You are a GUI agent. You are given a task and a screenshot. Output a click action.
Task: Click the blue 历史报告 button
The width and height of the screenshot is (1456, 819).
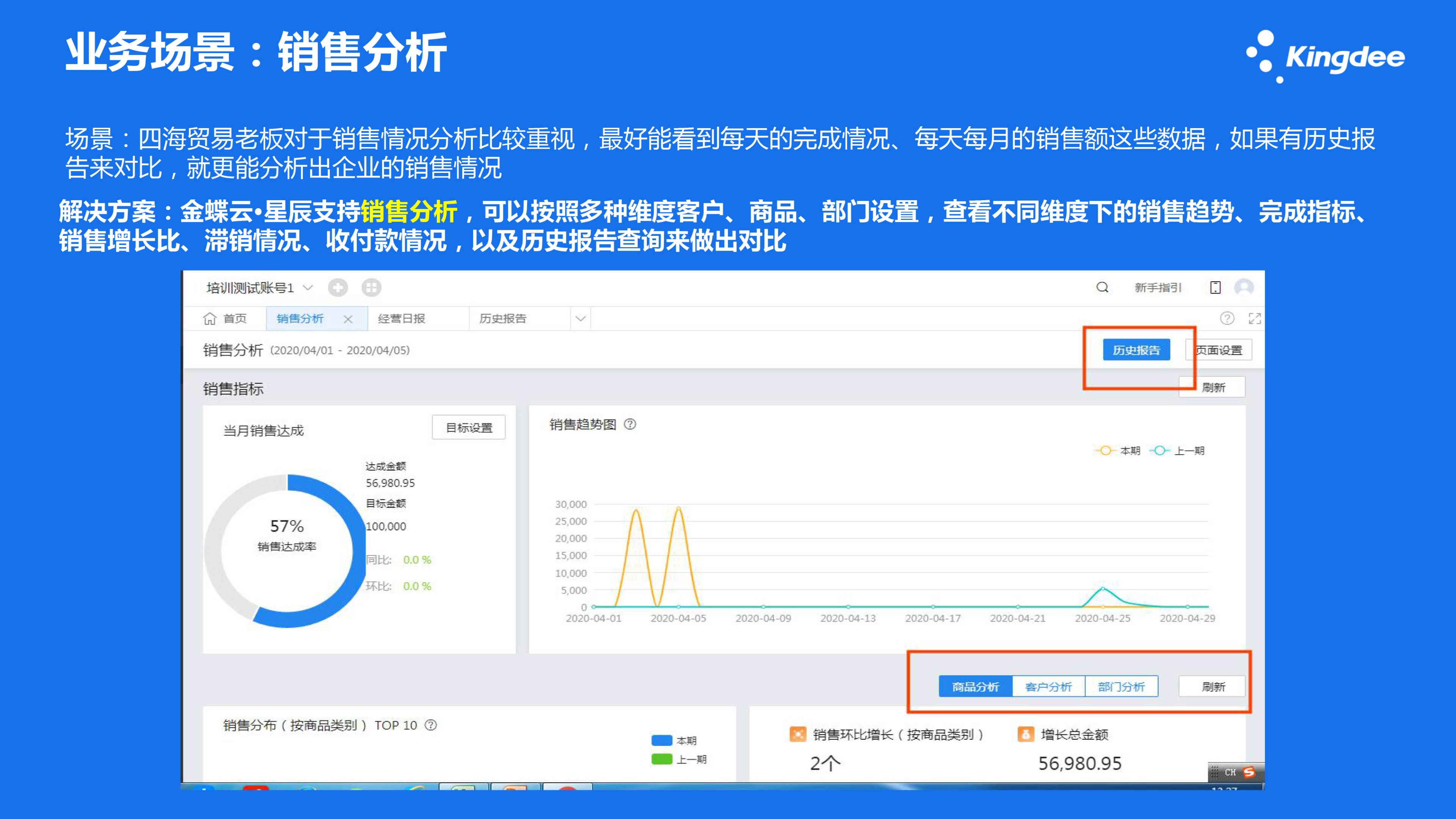pos(1136,350)
